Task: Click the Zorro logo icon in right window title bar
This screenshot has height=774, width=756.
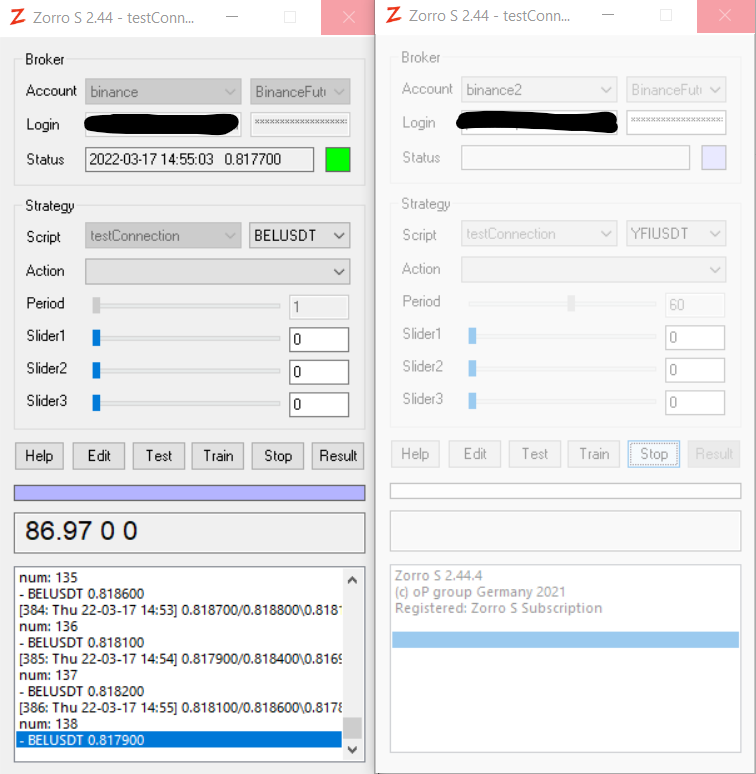Action: pos(393,15)
